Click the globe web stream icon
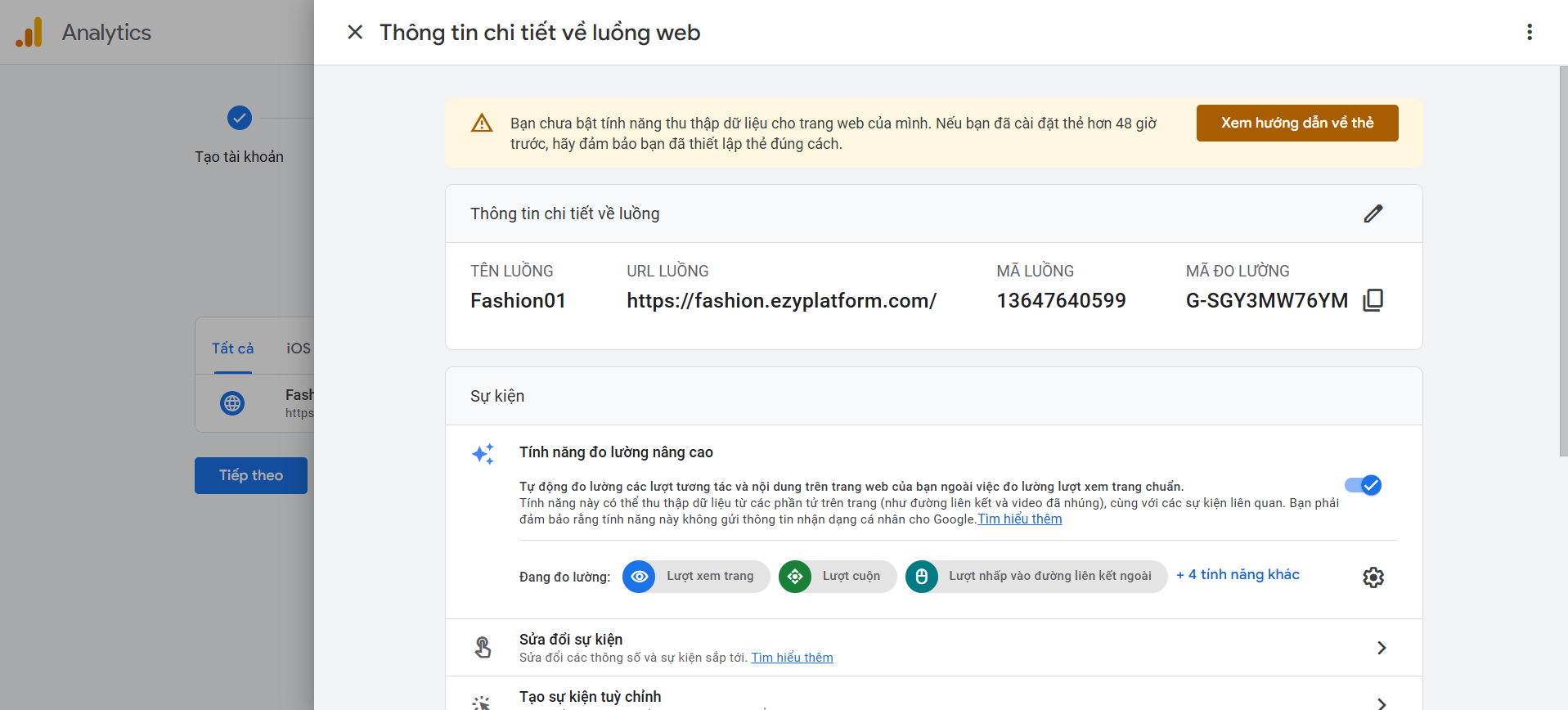 (232, 403)
